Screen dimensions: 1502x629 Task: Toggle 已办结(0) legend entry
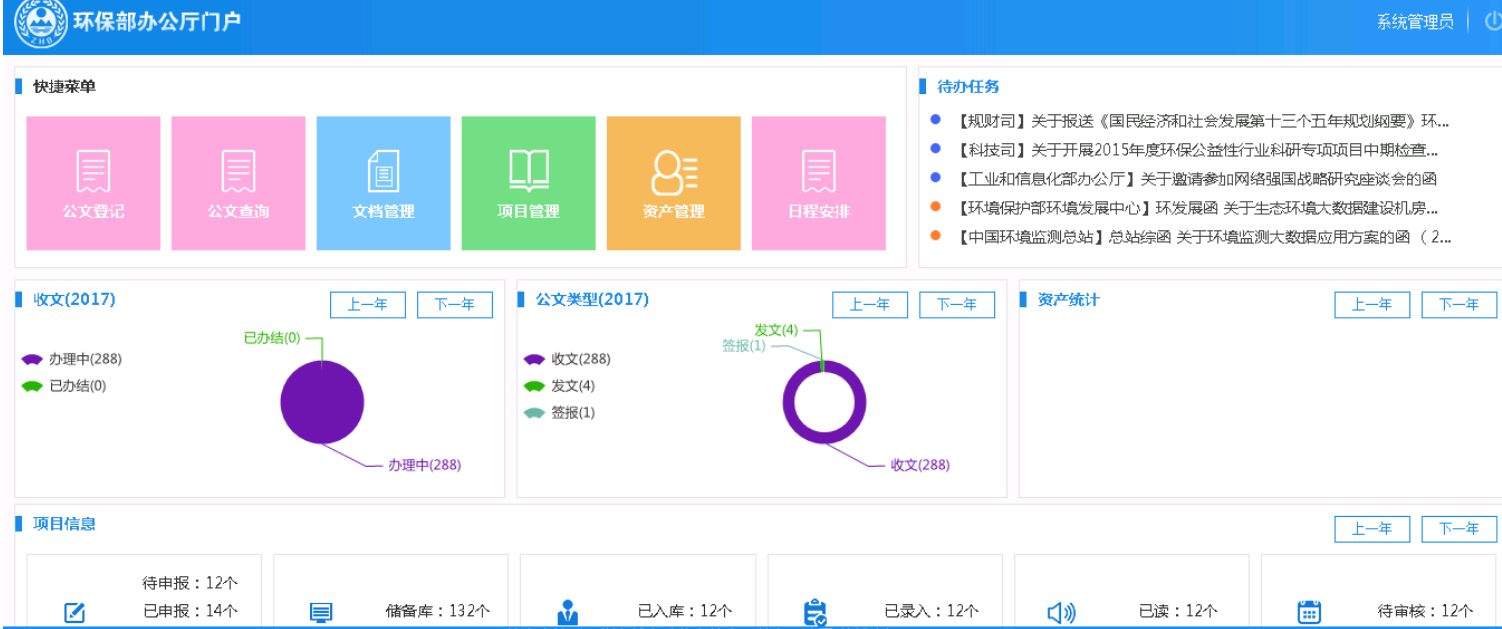point(64,386)
